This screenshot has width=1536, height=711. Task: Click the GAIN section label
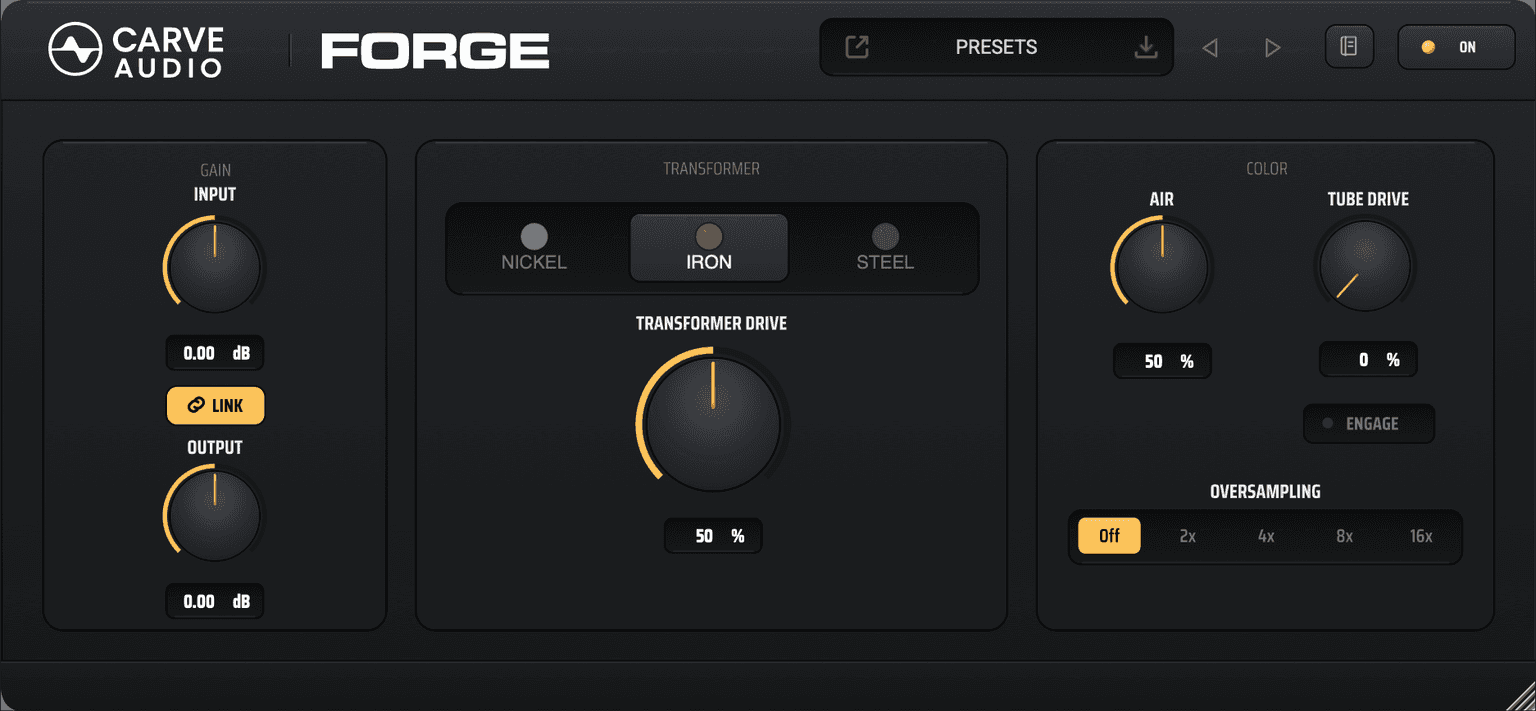(x=216, y=171)
